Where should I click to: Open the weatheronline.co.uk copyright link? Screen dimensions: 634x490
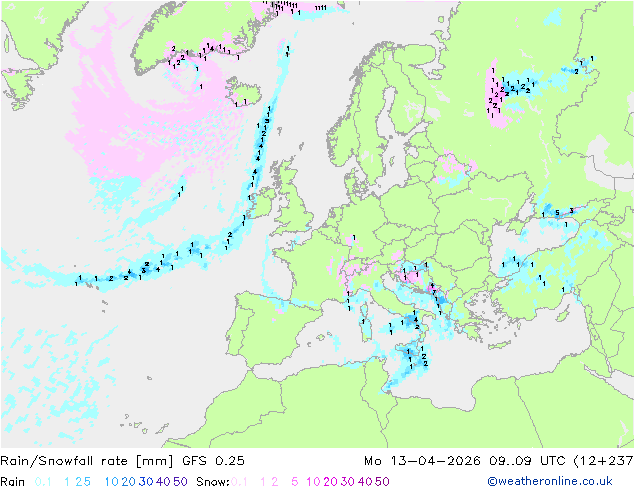coord(550,482)
